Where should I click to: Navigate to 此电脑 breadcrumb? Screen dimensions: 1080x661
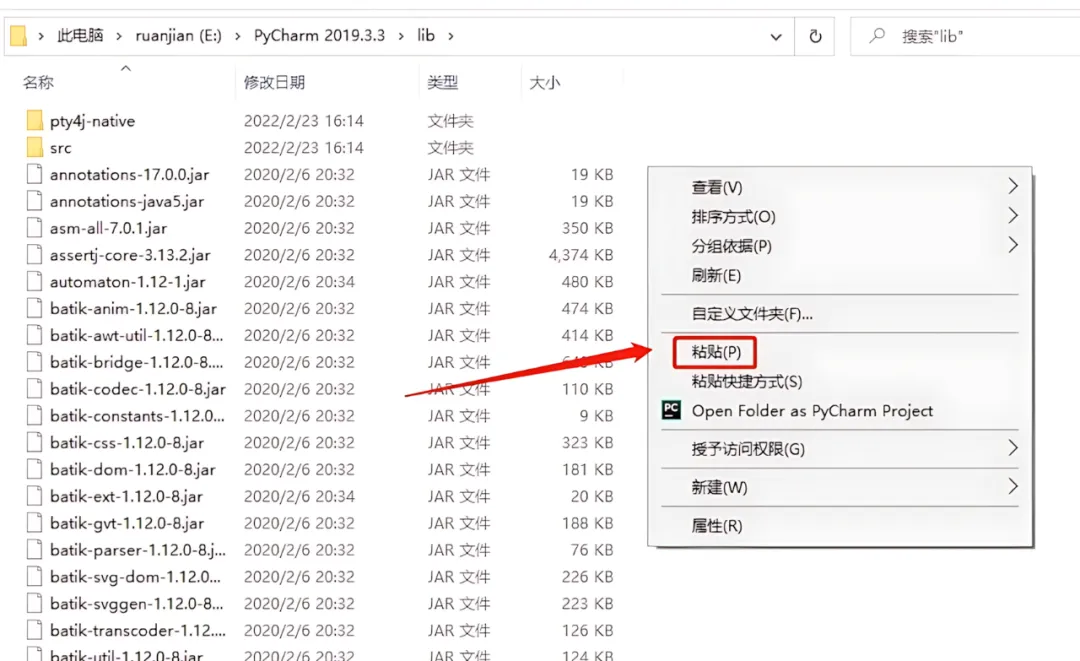[80, 35]
